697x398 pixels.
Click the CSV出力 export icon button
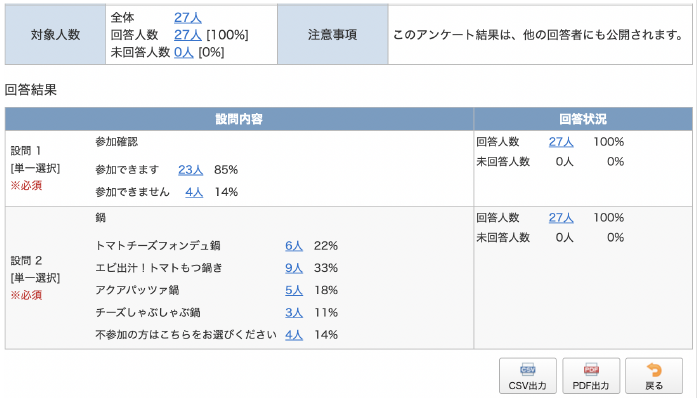click(528, 376)
